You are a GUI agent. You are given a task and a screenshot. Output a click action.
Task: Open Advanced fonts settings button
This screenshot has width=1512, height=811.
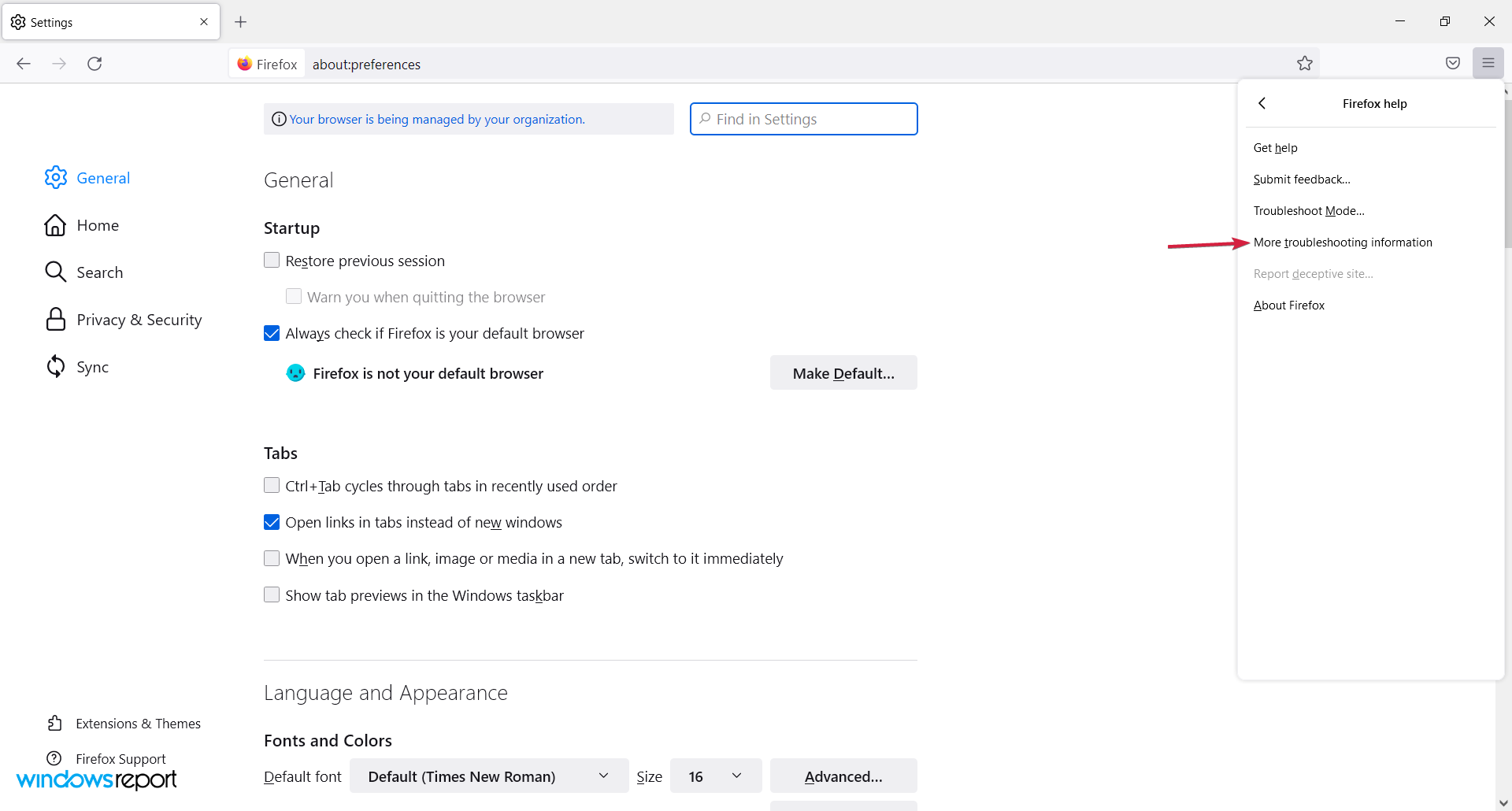point(843,776)
